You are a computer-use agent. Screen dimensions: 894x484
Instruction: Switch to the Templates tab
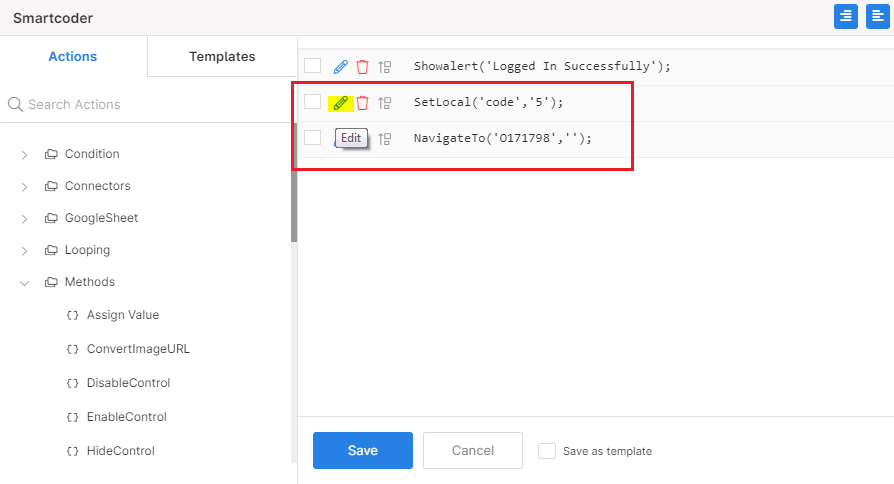click(x=222, y=56)
